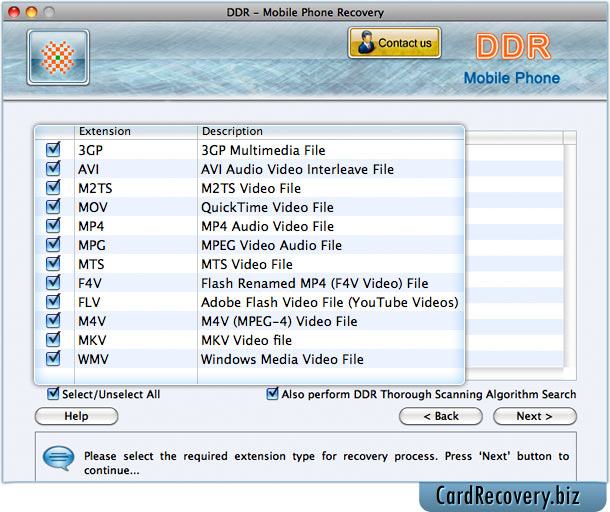Select the 'MKV Video file' description

246,340
